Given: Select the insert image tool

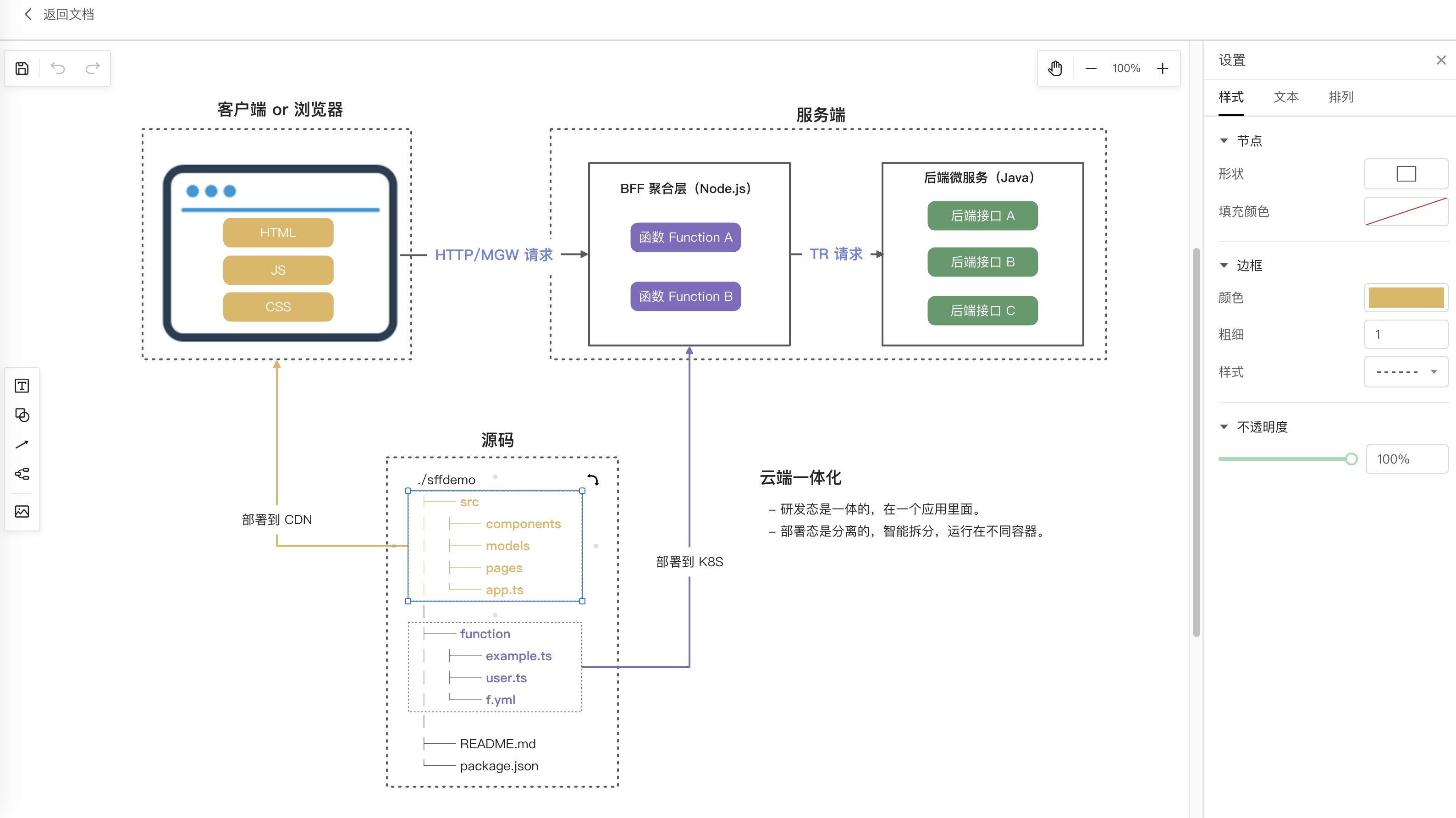Looking at the screenshot, I should coord(22,512).
